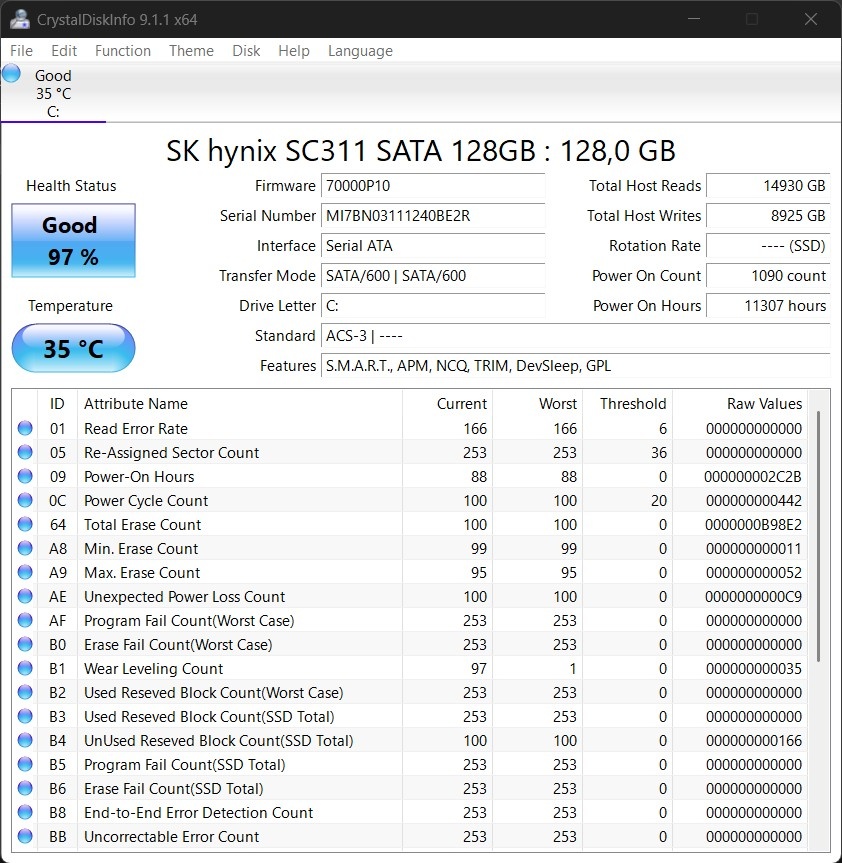Viewport: 842px width, 863px height.
Task: Open the Language menu
Action: 360,51
